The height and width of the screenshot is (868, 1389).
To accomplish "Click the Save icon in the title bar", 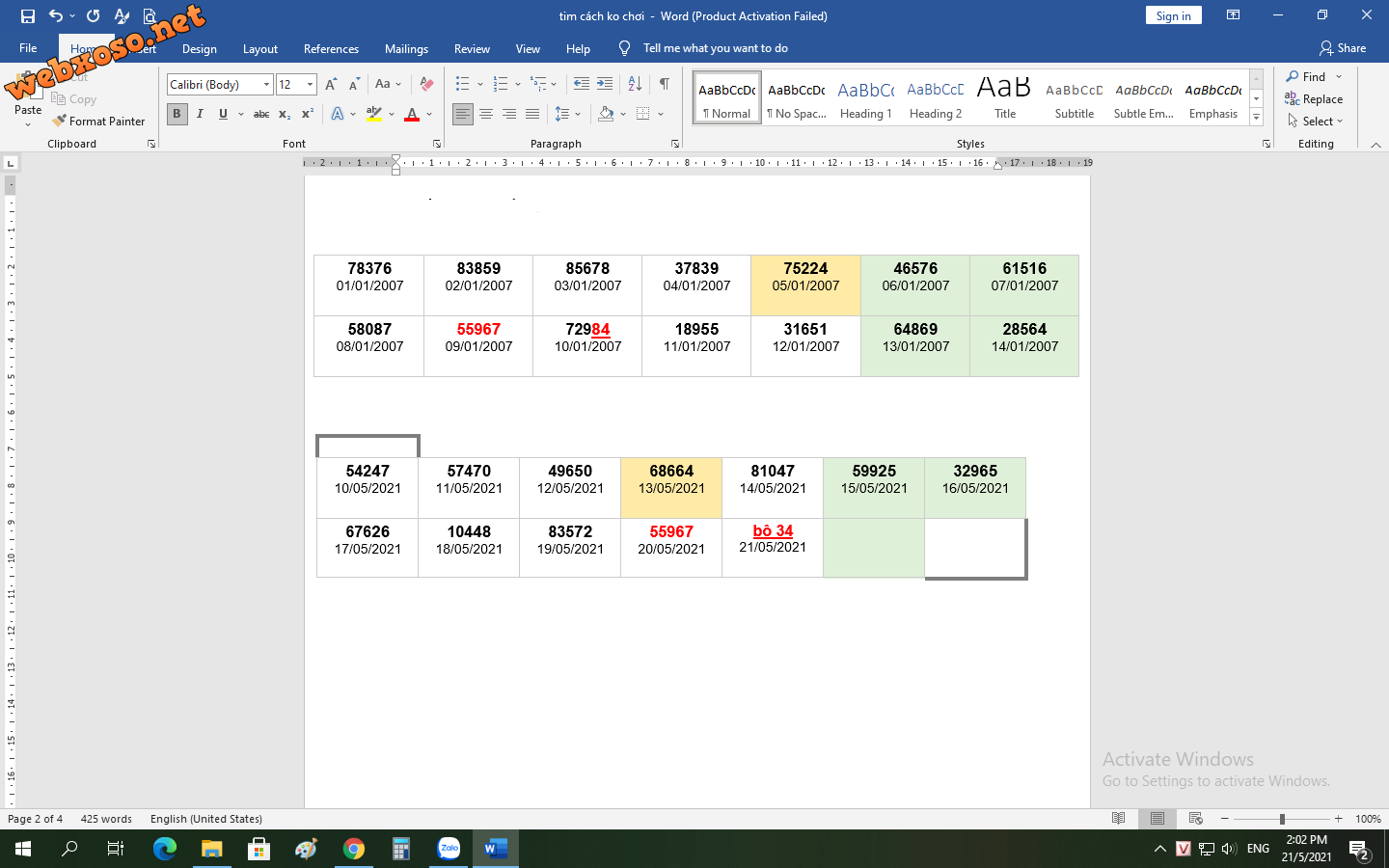I will (28, 15).
